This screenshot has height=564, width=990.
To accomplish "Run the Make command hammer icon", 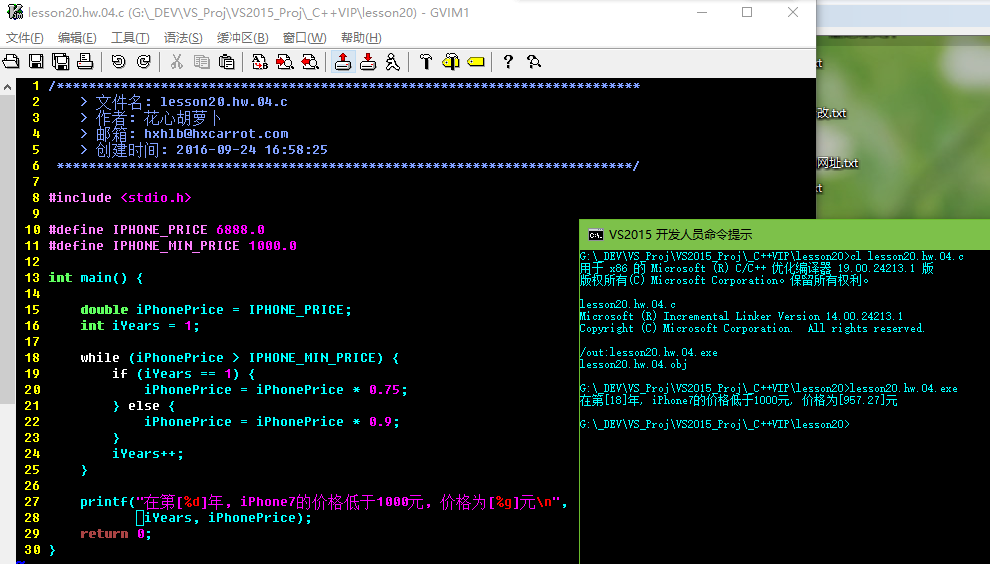I will [425, 62].
